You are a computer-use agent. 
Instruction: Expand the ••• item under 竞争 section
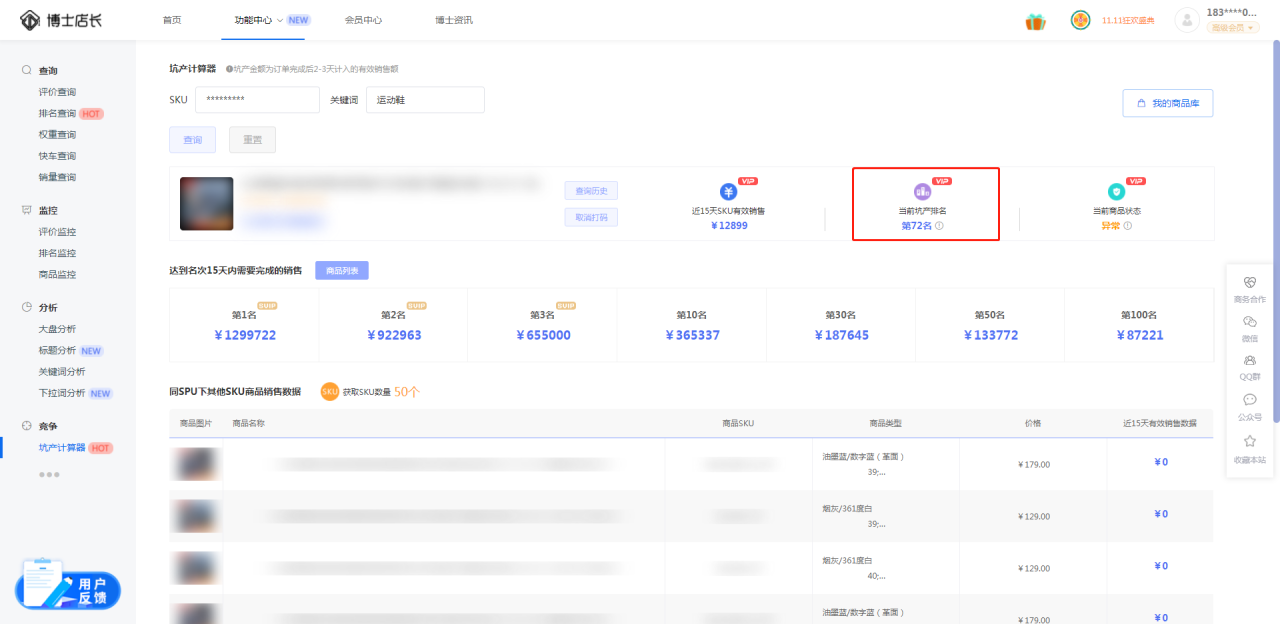point(49,474)
